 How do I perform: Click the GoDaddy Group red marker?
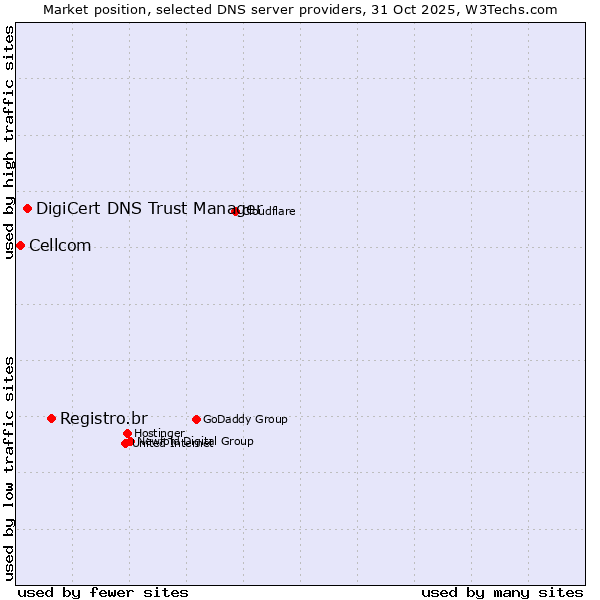pos(196,419)
